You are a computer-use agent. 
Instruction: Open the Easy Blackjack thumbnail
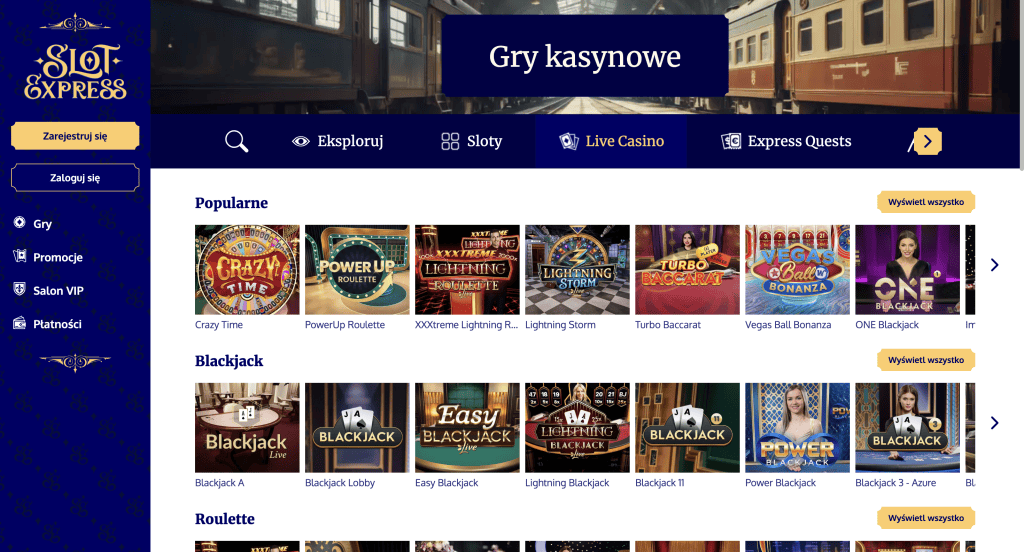coord(468,428)
